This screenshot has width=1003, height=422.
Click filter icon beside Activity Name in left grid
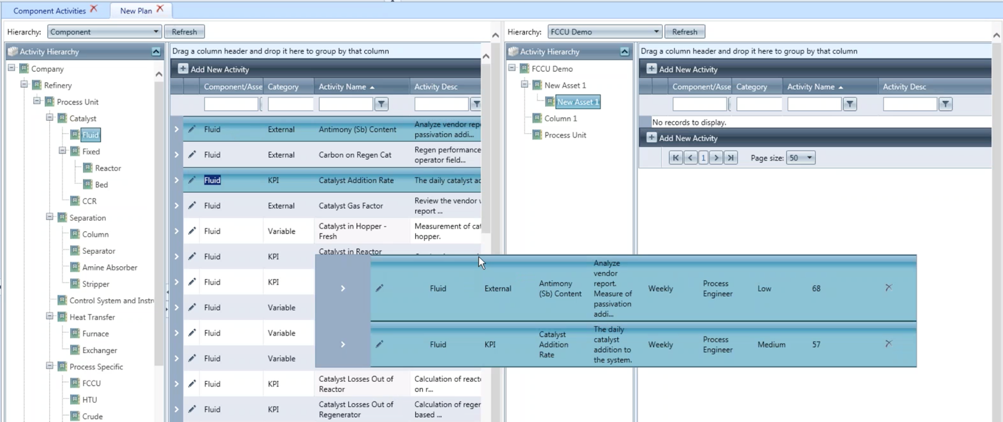click(x=381, y=104)
